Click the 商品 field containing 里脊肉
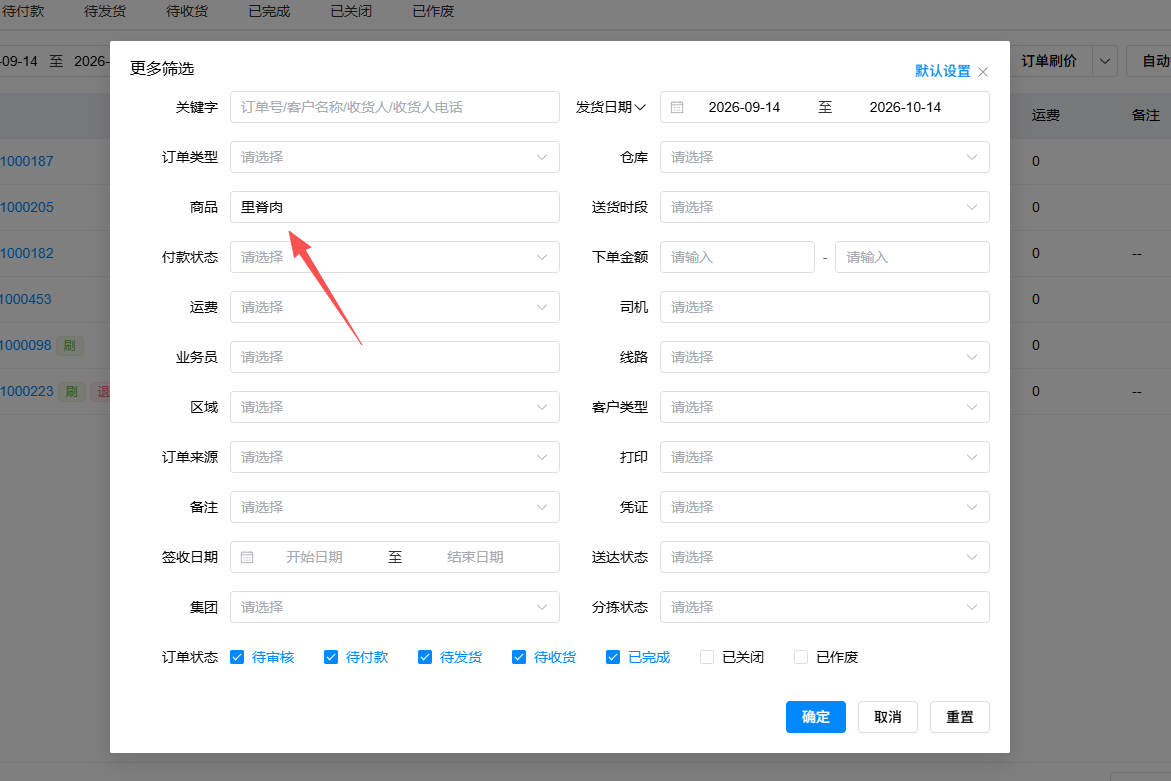The height and width of the screenshot is (781, 1171). click(394, 208)
